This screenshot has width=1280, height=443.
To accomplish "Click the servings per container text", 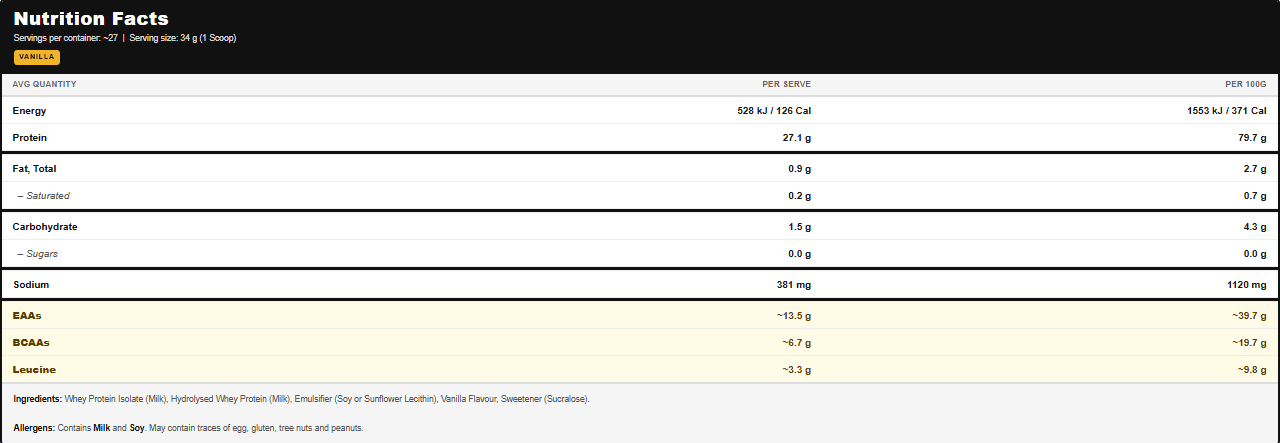I will pos(65,38).
